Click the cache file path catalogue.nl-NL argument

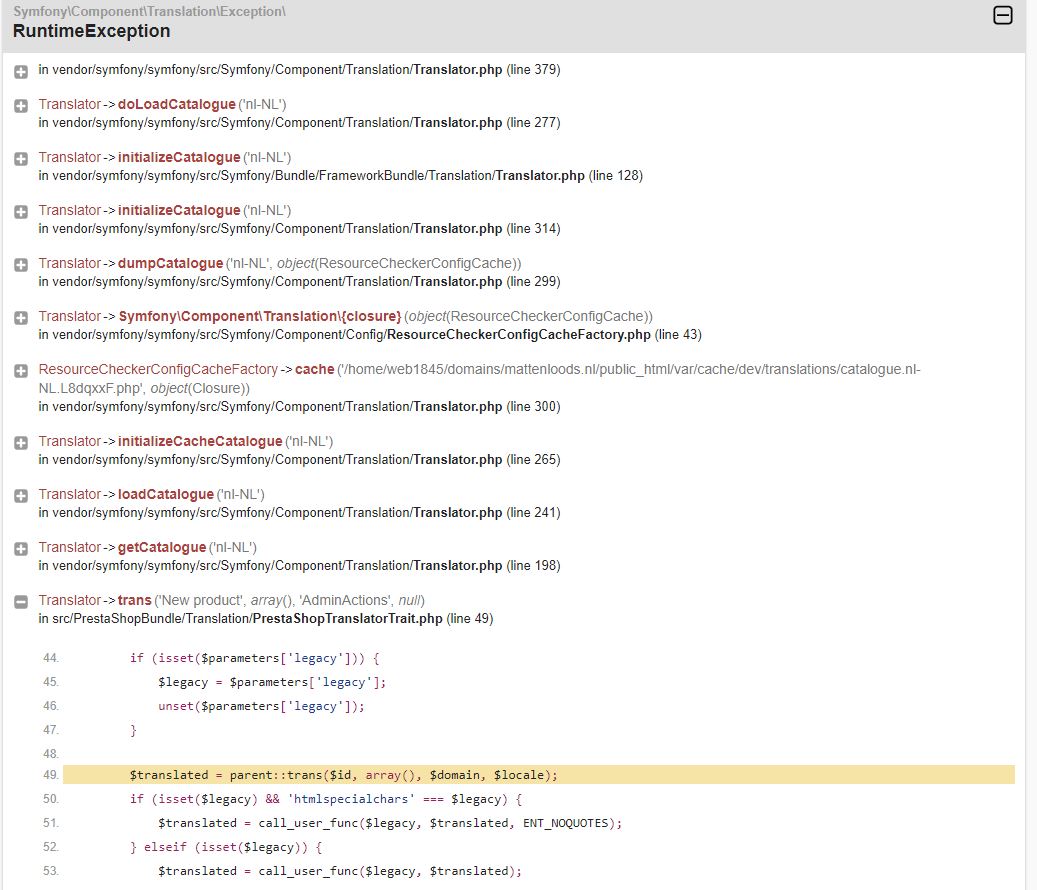479,378
